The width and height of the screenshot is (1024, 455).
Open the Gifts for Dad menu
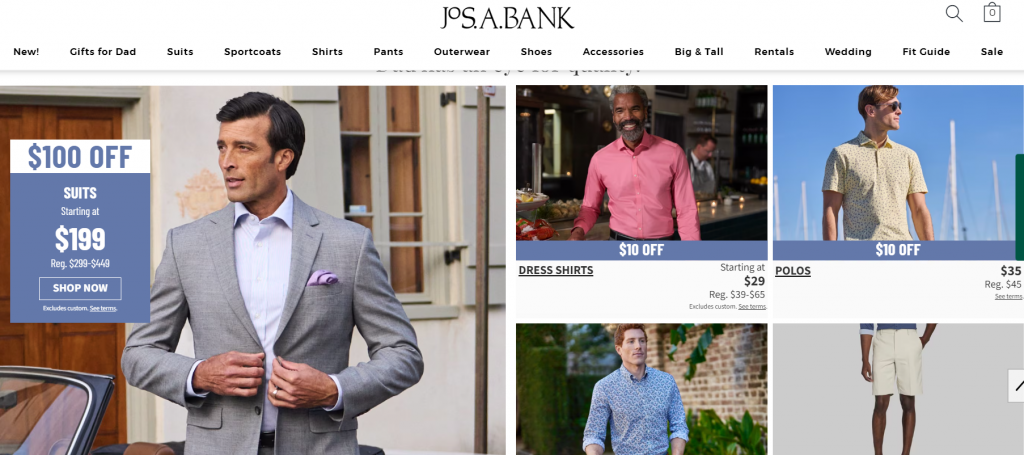click(103, 52)
